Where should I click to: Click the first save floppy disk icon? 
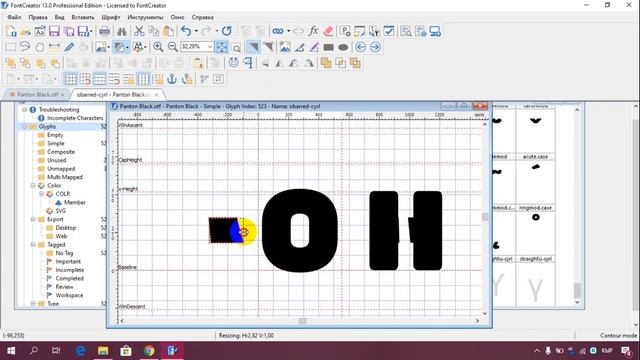[x=54, y=31]
